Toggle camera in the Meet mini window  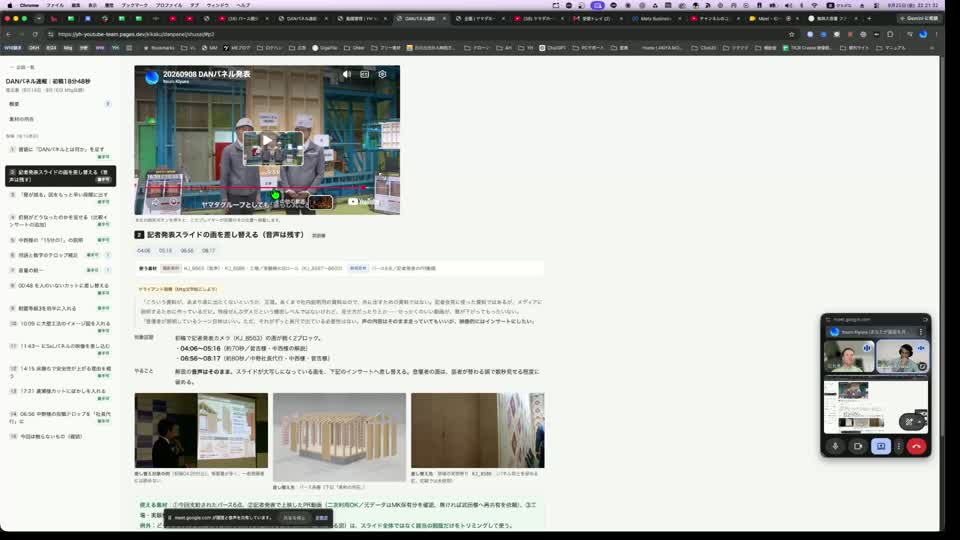pos(858,446)
